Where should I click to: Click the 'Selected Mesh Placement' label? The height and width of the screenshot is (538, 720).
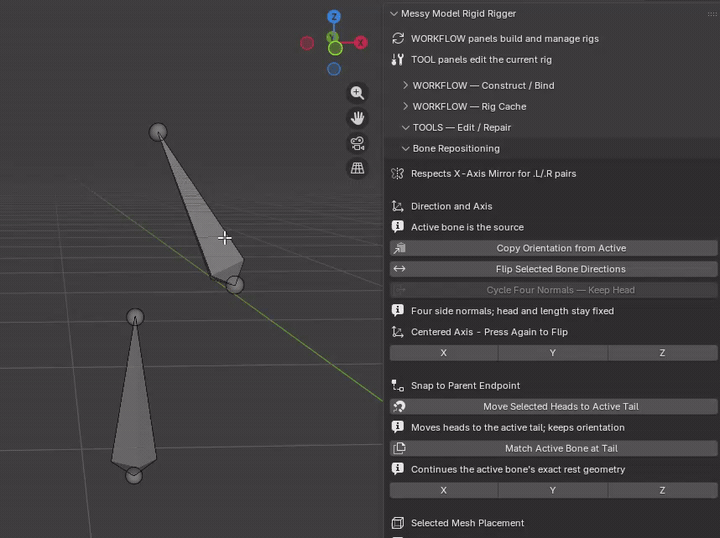(467, 523)
